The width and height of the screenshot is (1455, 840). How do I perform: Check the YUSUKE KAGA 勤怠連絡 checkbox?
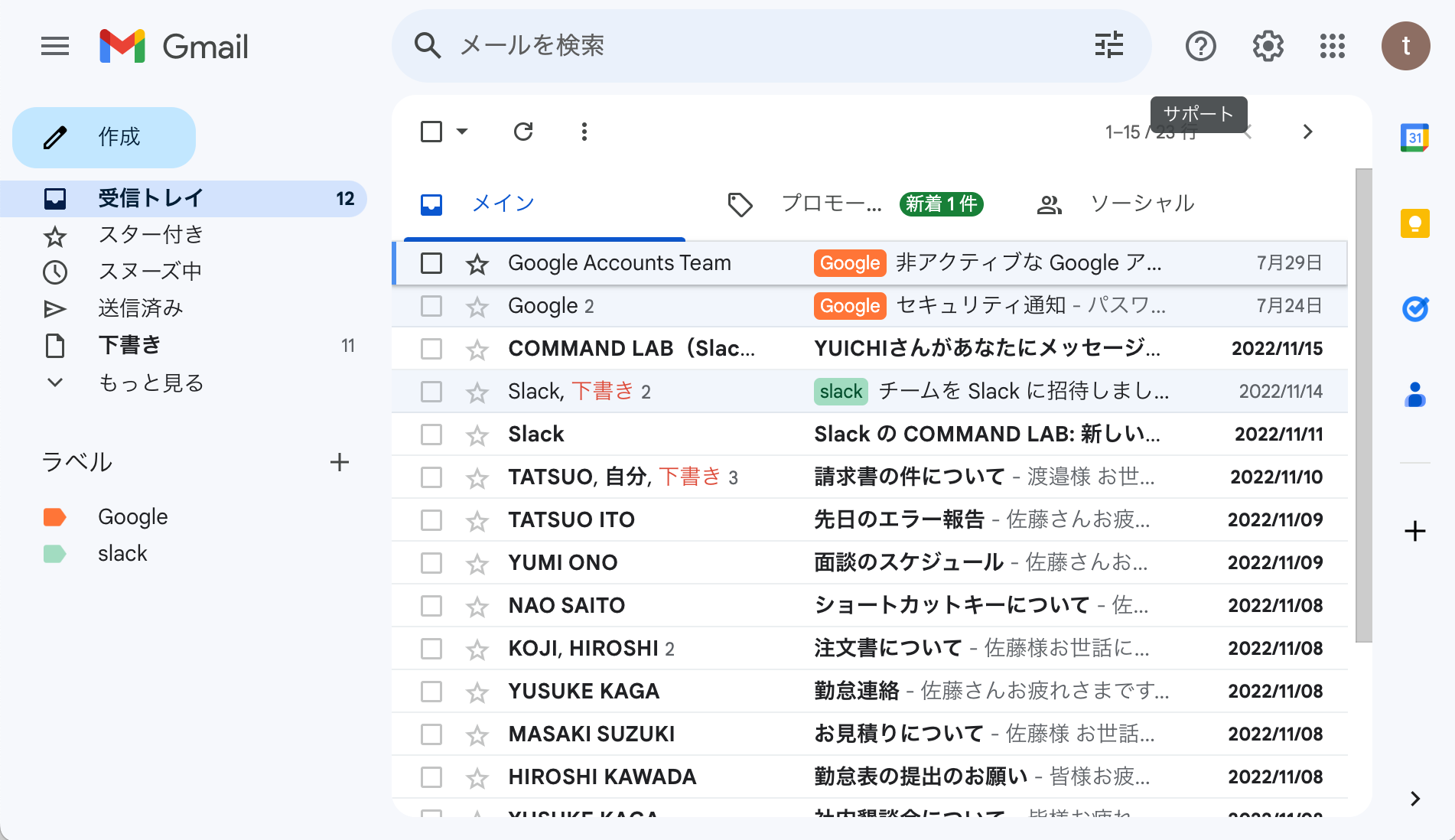click(431, 692)
